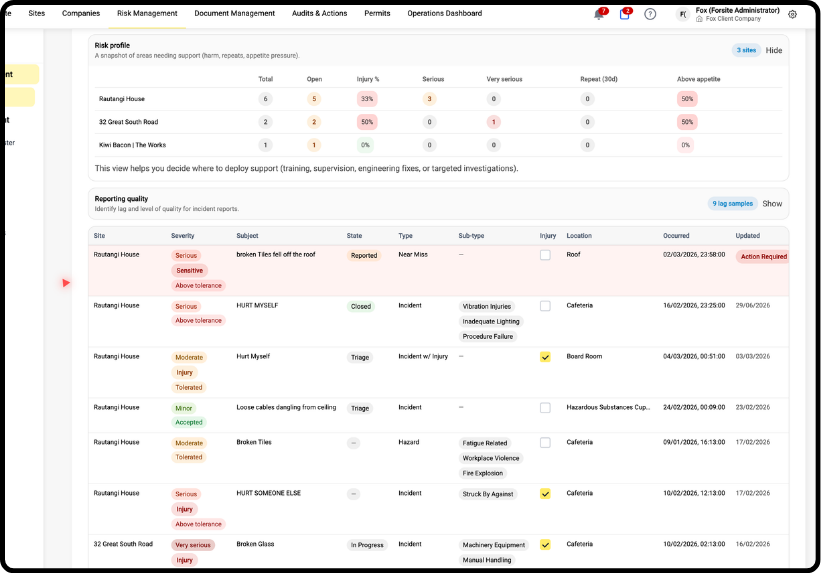Click the Sensitive severity tag
Viewport: 821px width, 574px height.
190,271
